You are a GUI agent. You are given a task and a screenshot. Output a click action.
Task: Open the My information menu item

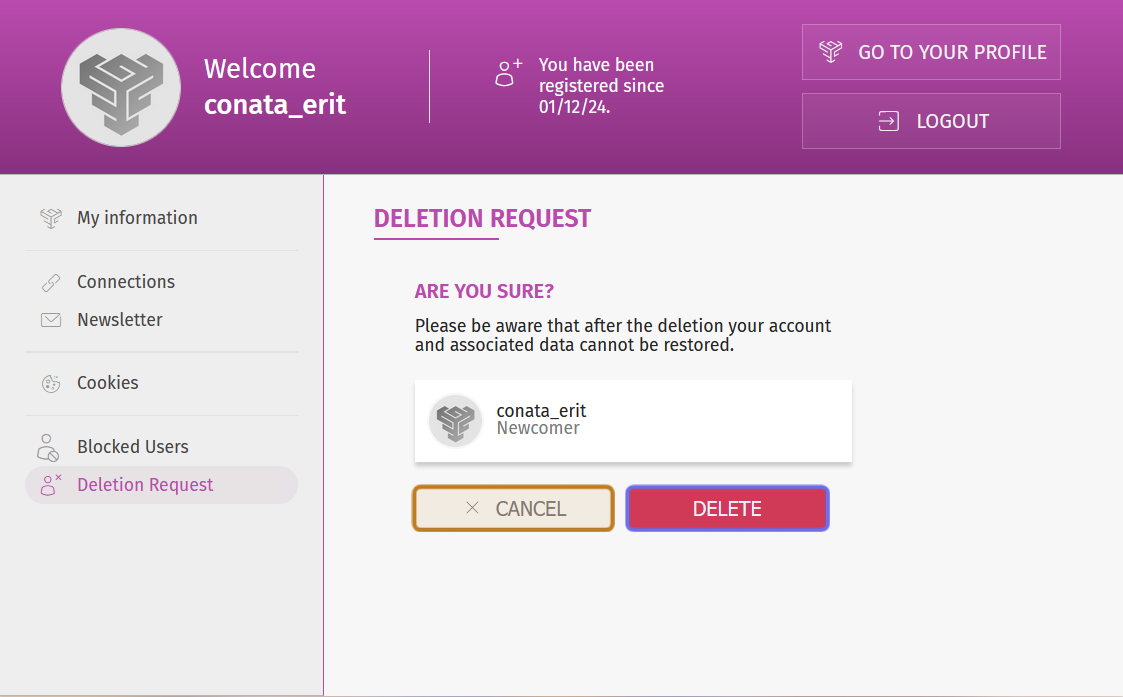point(137,218)
